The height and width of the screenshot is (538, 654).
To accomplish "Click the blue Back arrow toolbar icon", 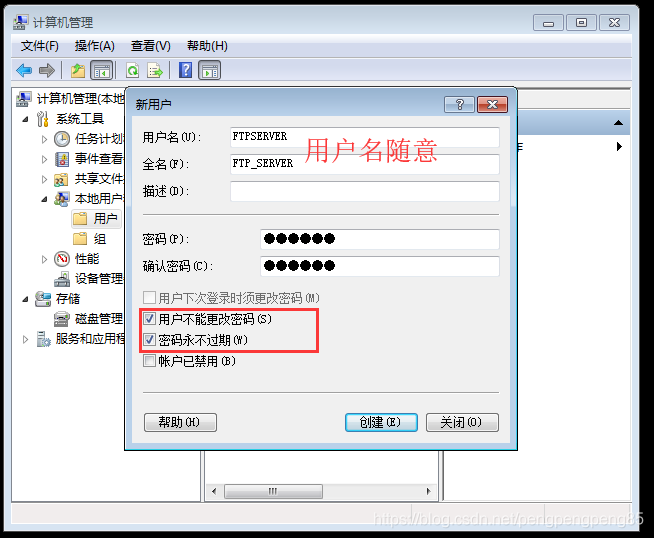I will 24,70.
